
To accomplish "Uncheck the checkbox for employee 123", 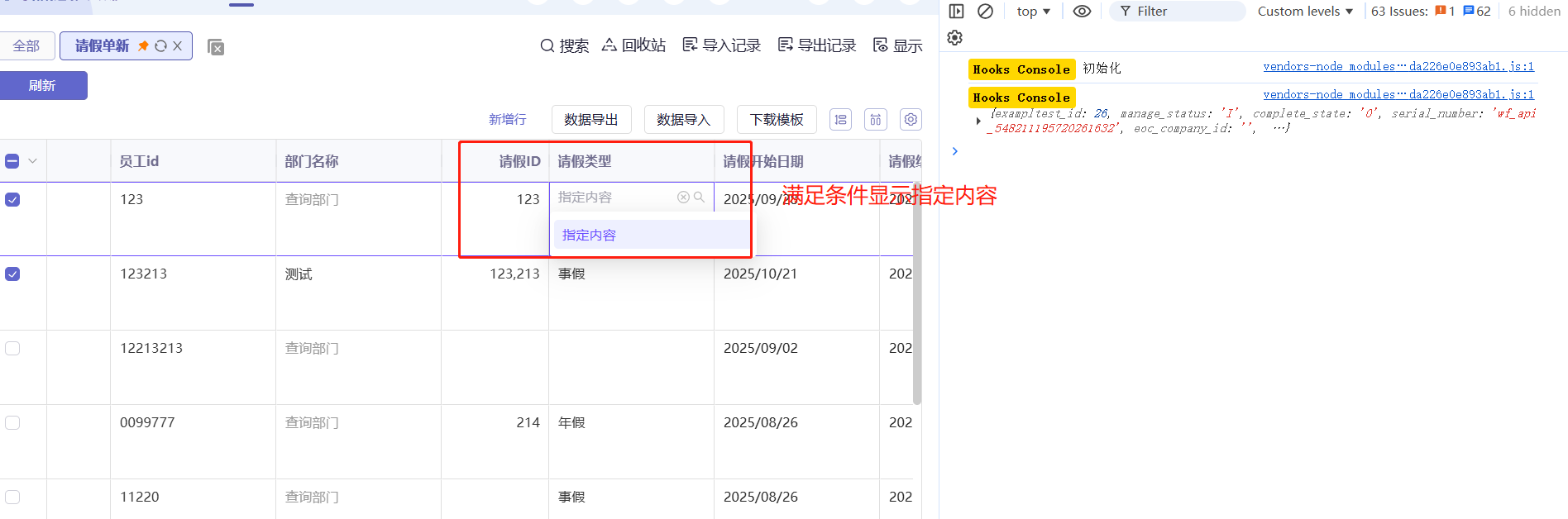I will [x=12, y=200].
